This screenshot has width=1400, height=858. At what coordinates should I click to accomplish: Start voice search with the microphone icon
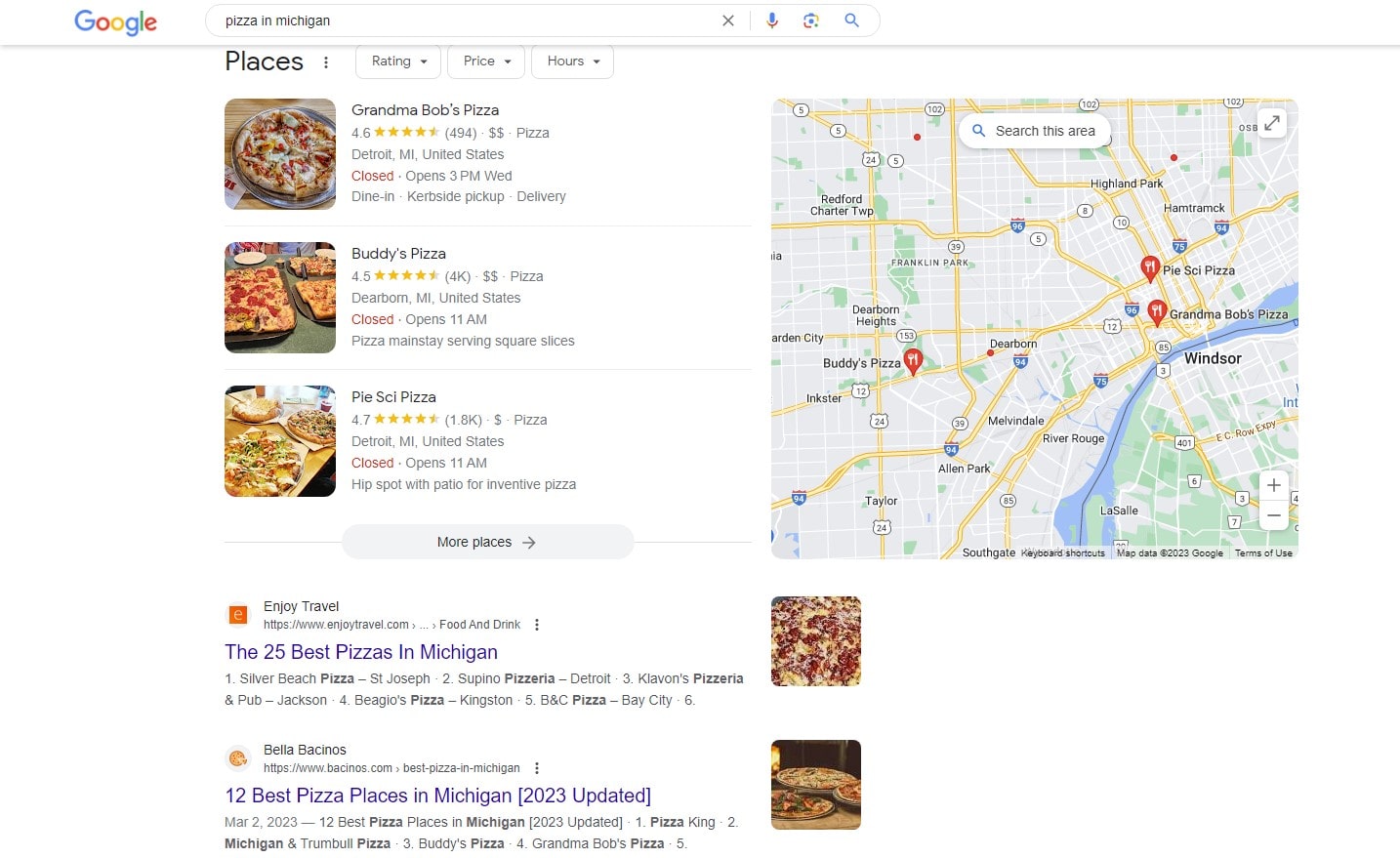pyautogui.click(x=772, y=20)
